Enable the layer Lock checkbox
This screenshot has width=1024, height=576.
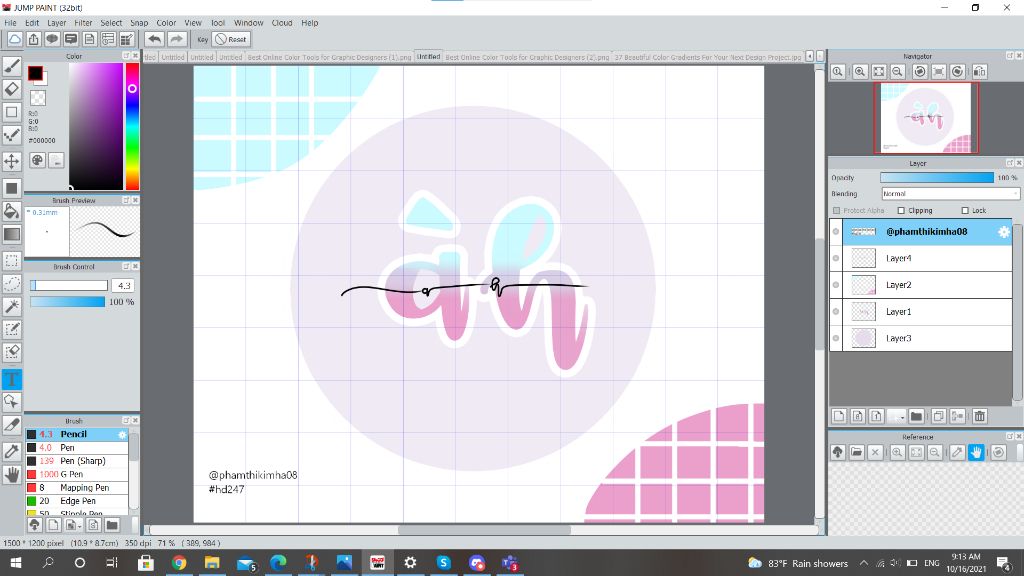pyautogui.click(x=965, y=210)
